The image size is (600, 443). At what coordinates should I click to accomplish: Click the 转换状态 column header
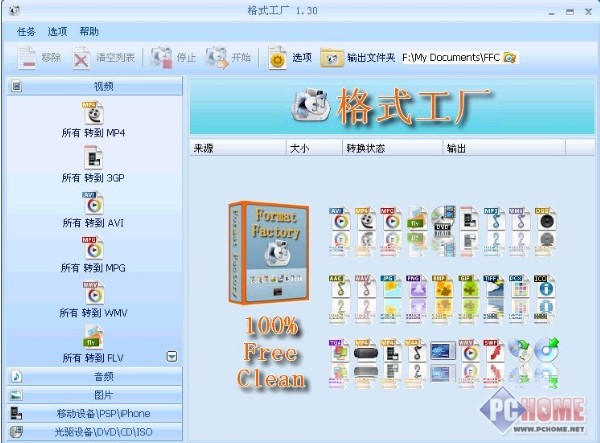pyautogui.click(x=392, y=148)
